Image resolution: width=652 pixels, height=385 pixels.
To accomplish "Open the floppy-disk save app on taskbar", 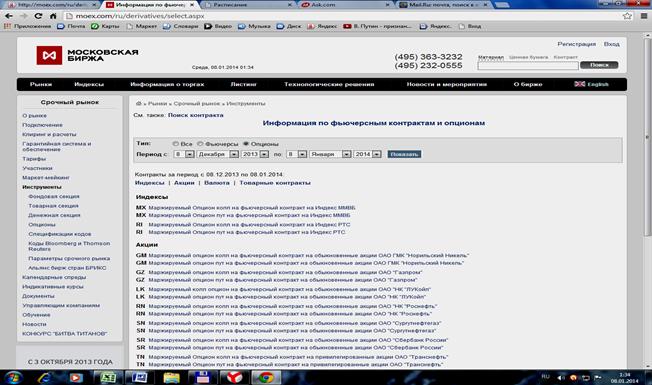I will coord(202,378).
